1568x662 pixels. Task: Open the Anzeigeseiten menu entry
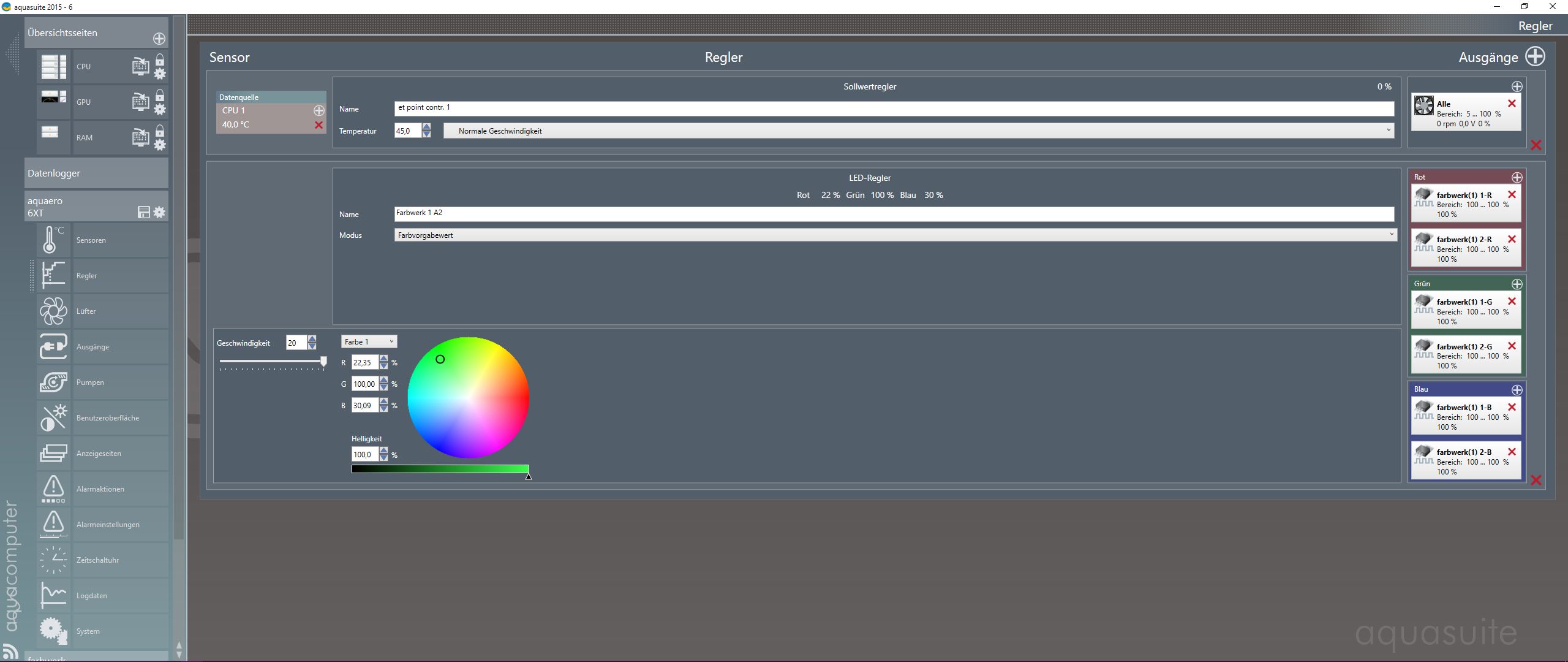(99, 453)
